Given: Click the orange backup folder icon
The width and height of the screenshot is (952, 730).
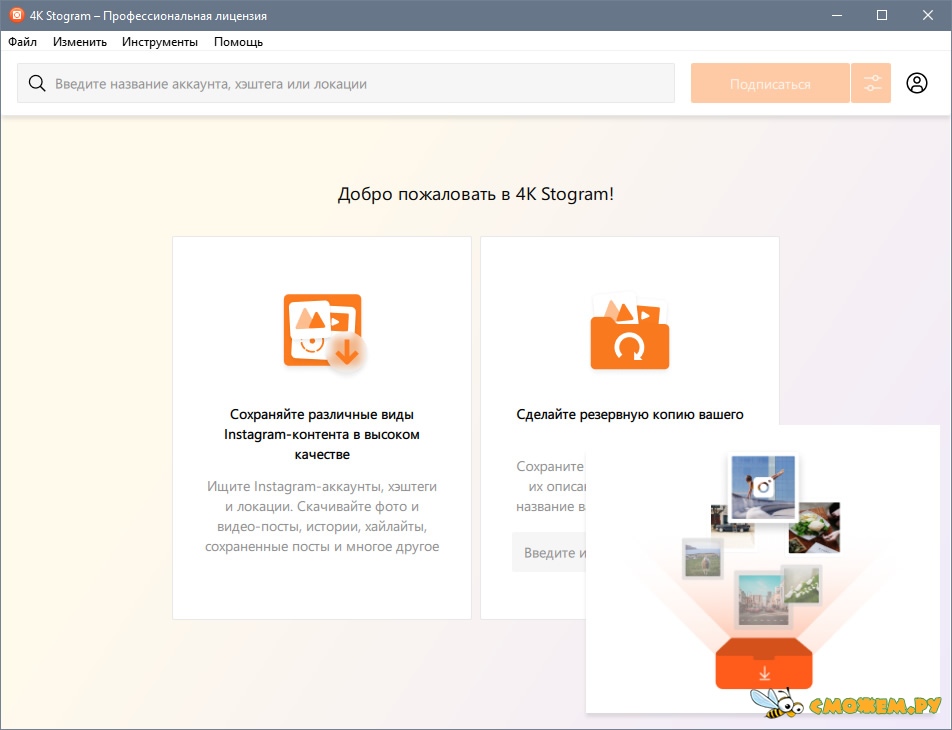Looking at the screenshot, I should coord(630,332).
